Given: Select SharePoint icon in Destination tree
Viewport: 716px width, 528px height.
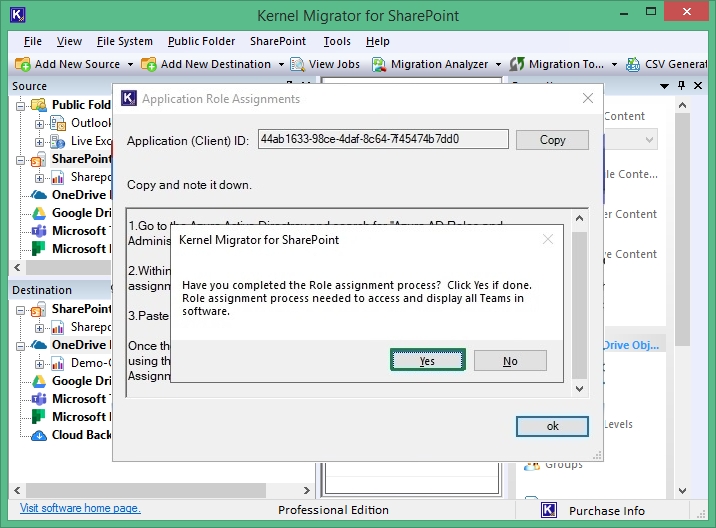Looking at the screenshot, I should [x=39, y=310].
